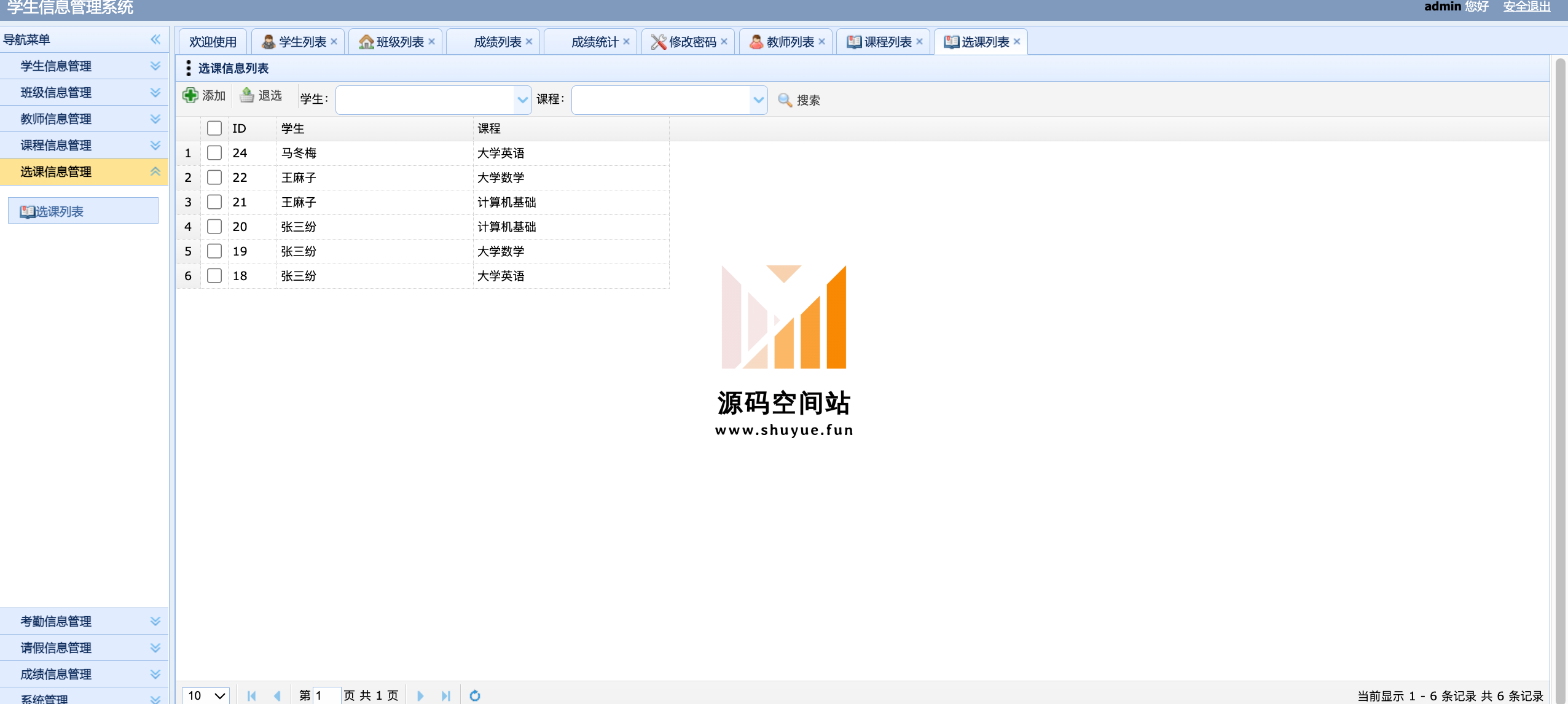This screenshot has height=704, width=1568.
Task: Click the 课程 filter input field
Action: pos(661,100)
